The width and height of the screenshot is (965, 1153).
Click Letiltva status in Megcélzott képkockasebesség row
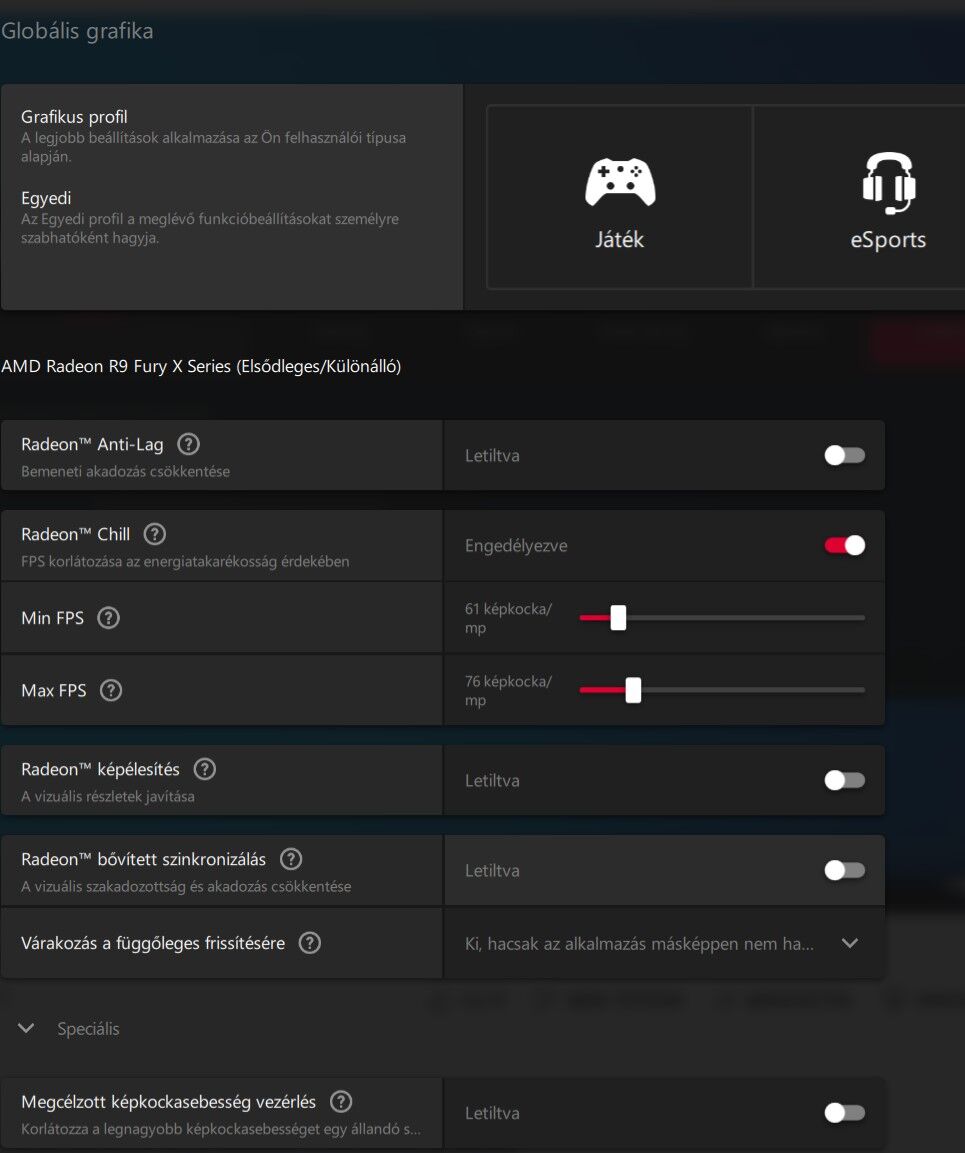pyautogui.click(x=492, y=1113)
